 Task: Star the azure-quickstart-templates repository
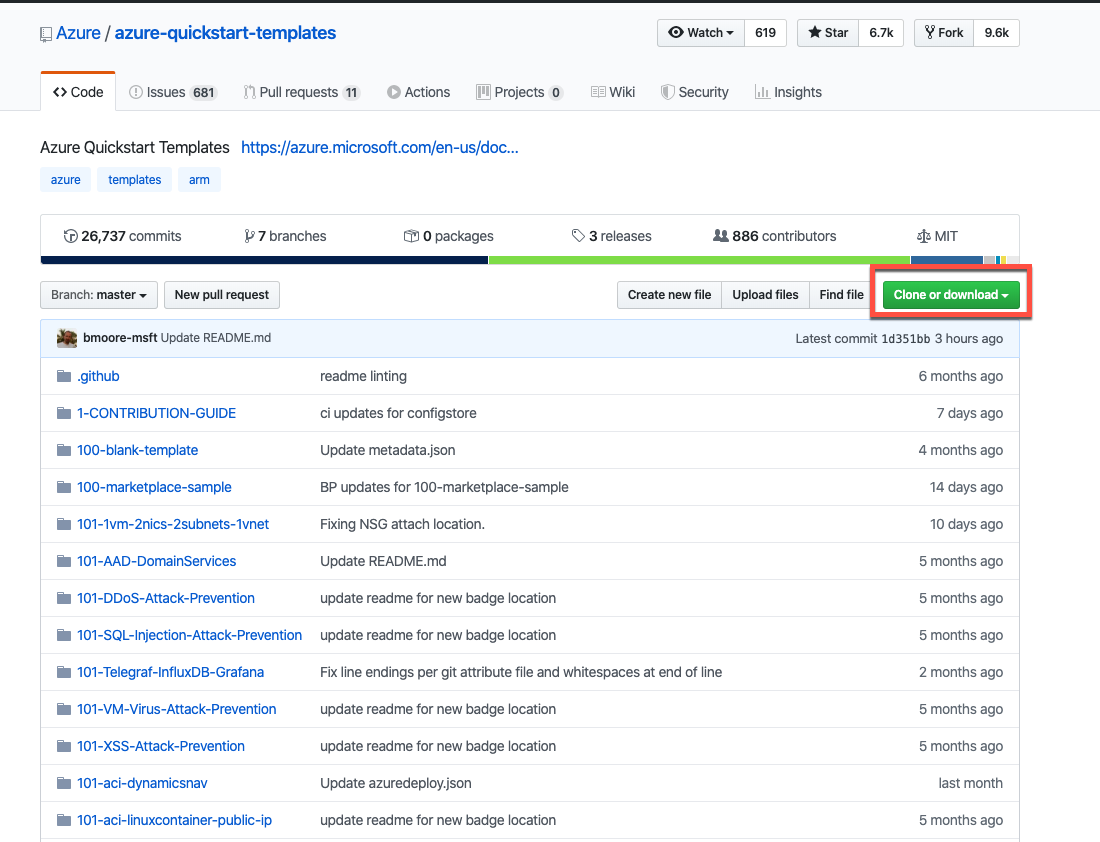tap(827, 32)
